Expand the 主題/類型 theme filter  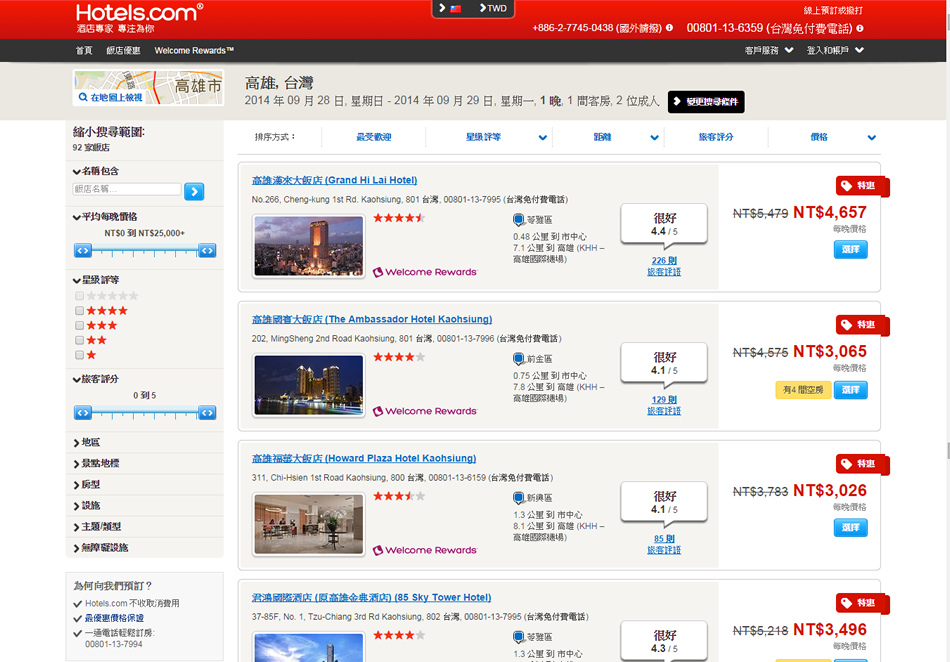97,526
